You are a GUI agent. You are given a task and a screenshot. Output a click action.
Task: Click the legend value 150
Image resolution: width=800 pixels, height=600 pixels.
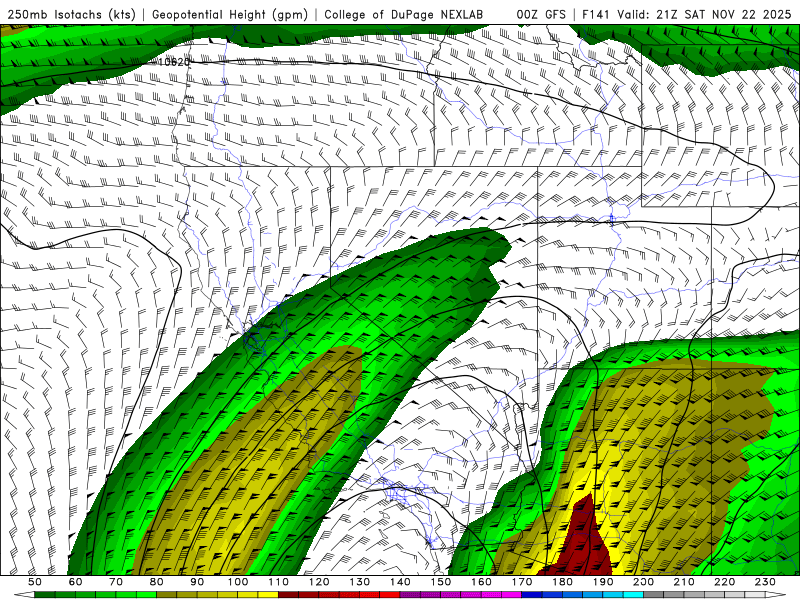440,582
